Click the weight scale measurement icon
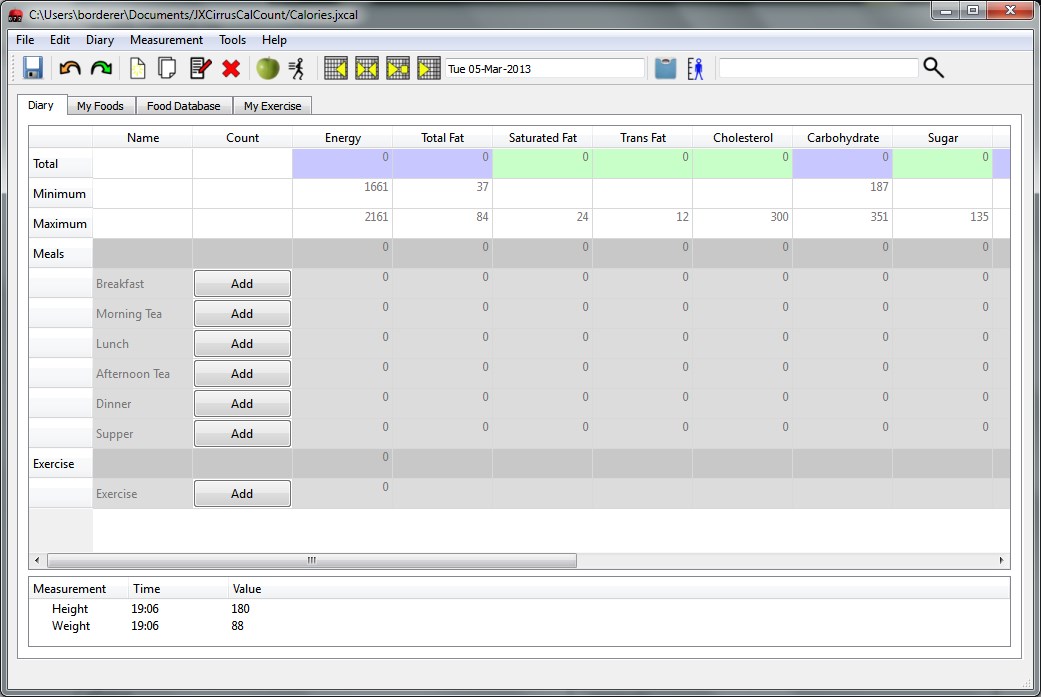The image size is (1041, 697). click(x=665, y=68)
